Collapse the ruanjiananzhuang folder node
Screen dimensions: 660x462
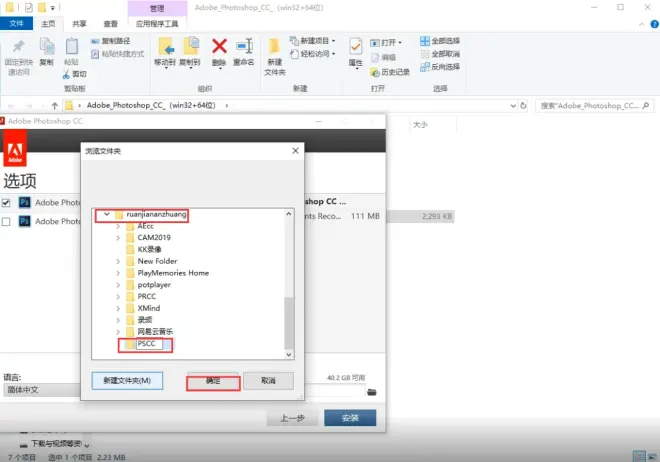[107, 215]
